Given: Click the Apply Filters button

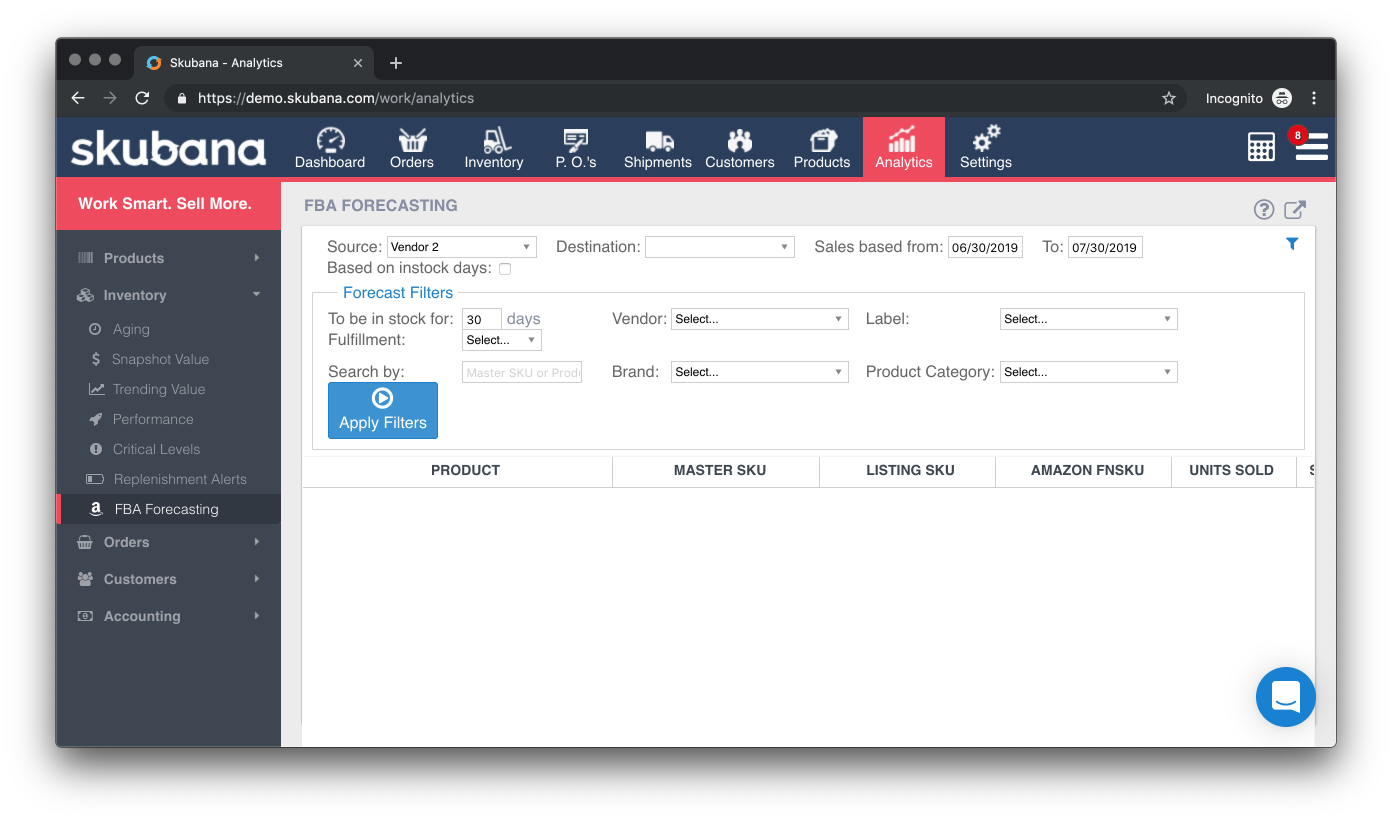Looking at the screenshot, I should point(383,410).
